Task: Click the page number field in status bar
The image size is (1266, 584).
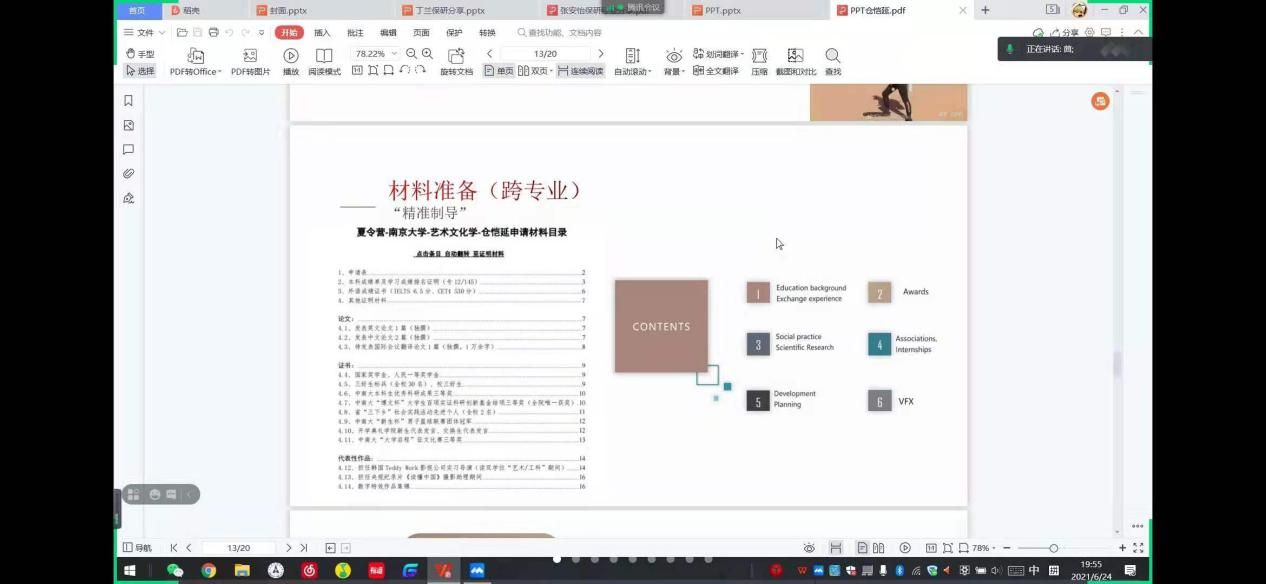Action: pyautogui.click(x=239, y=548)
